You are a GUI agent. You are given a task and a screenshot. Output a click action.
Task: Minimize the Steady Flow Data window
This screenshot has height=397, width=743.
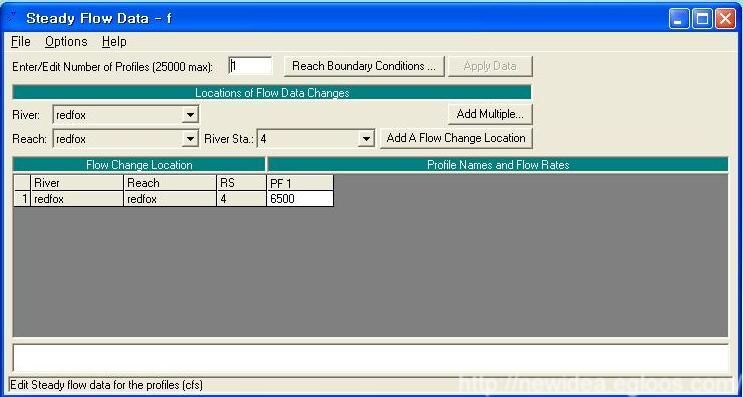tap(679, 19)
